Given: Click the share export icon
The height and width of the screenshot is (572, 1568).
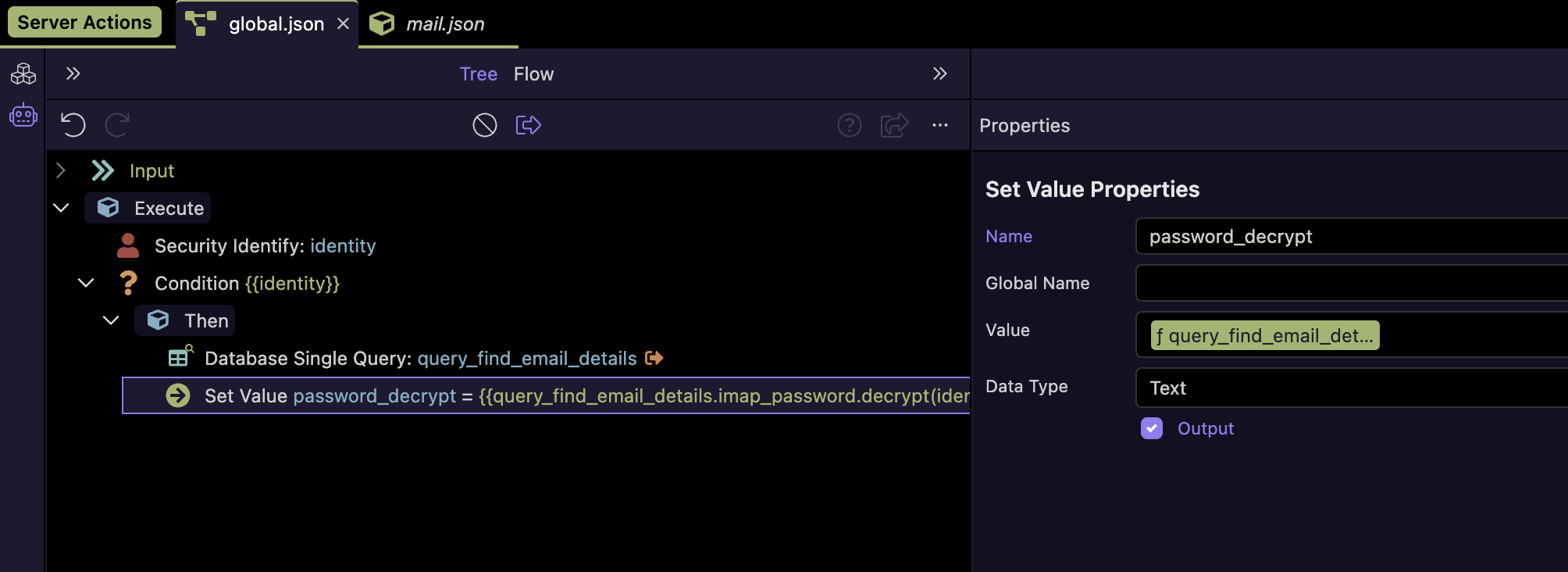Looking at the screenshot, I should (894, 125).
